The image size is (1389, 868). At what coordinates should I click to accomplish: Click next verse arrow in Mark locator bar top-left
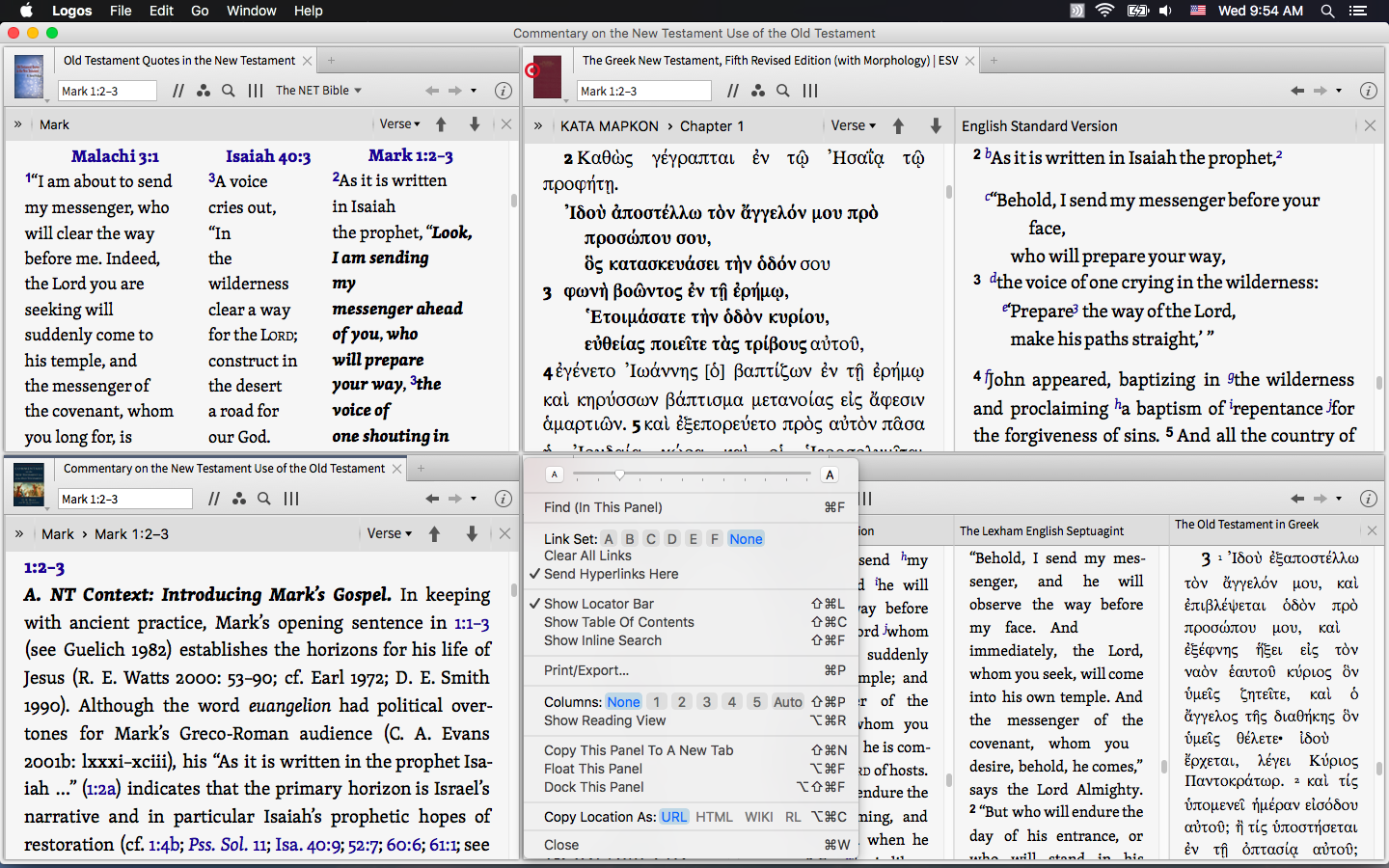(x=475, y=124)
